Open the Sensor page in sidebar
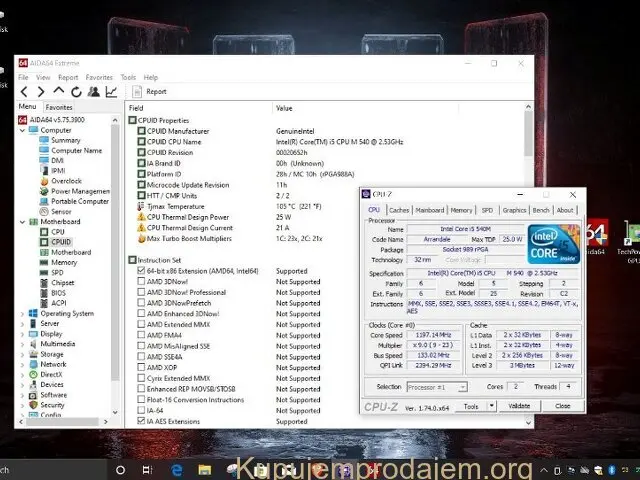Viewport: 640px width, 480px height. [x=61, y=211]
